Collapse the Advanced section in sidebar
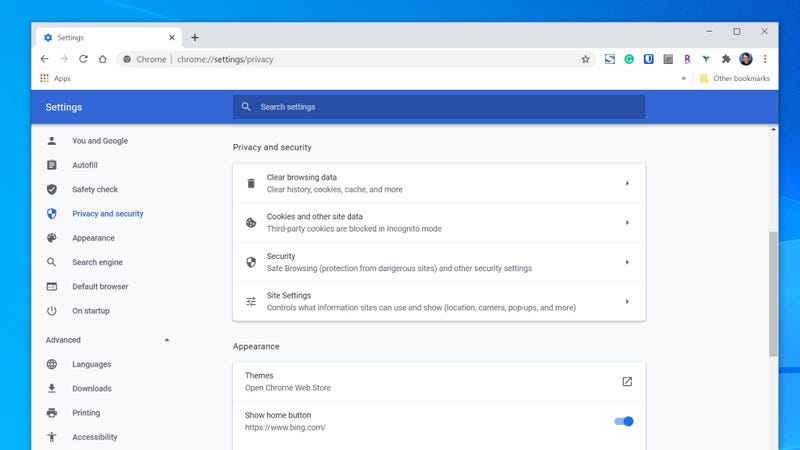The image size is (800, 450). pos(167,340)
